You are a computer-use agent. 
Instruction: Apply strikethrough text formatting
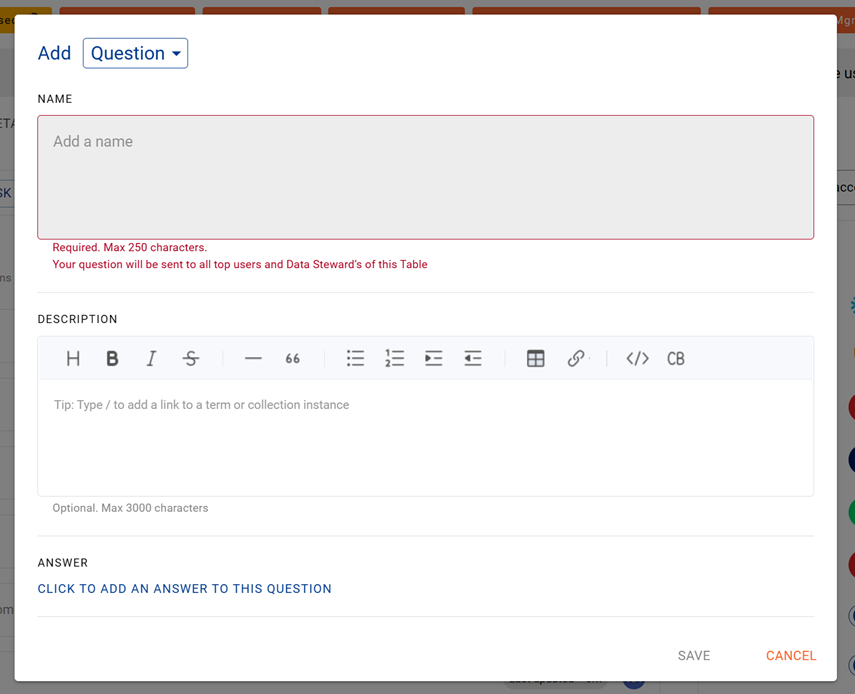click(x=191, y=358)
